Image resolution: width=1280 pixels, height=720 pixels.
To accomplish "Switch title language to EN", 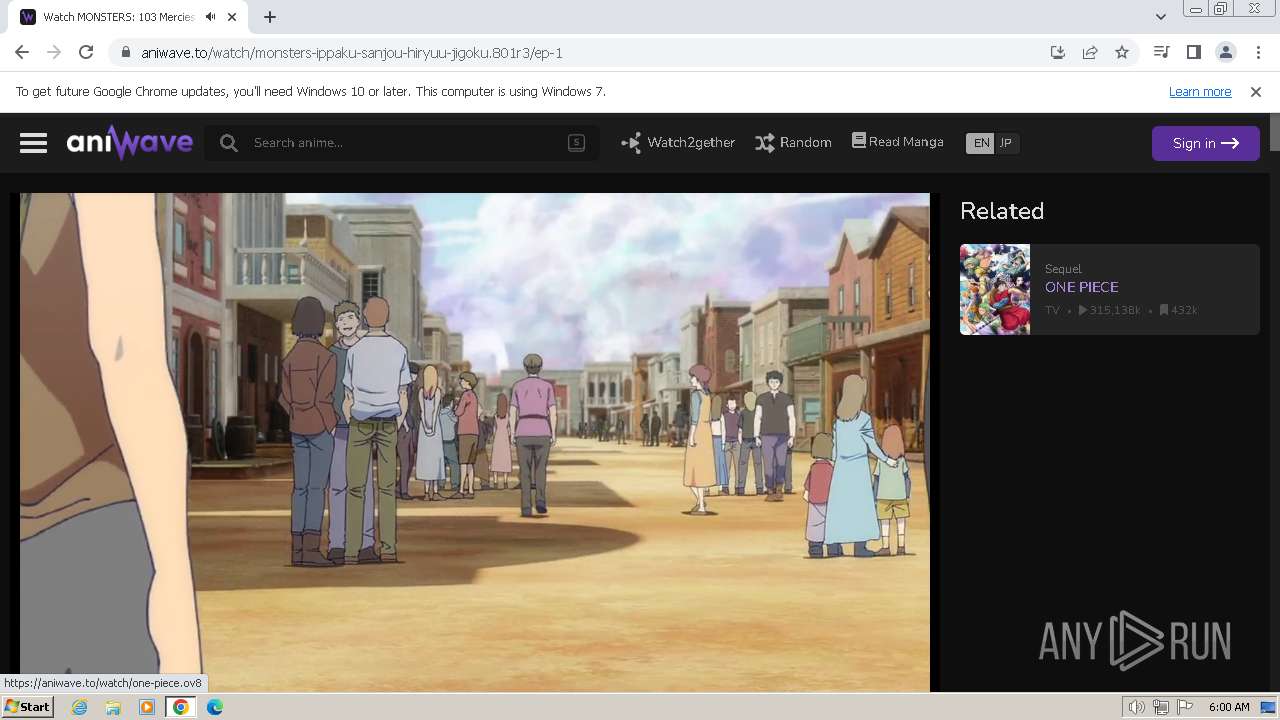I will pyautogui.click(x=981, y=143).
